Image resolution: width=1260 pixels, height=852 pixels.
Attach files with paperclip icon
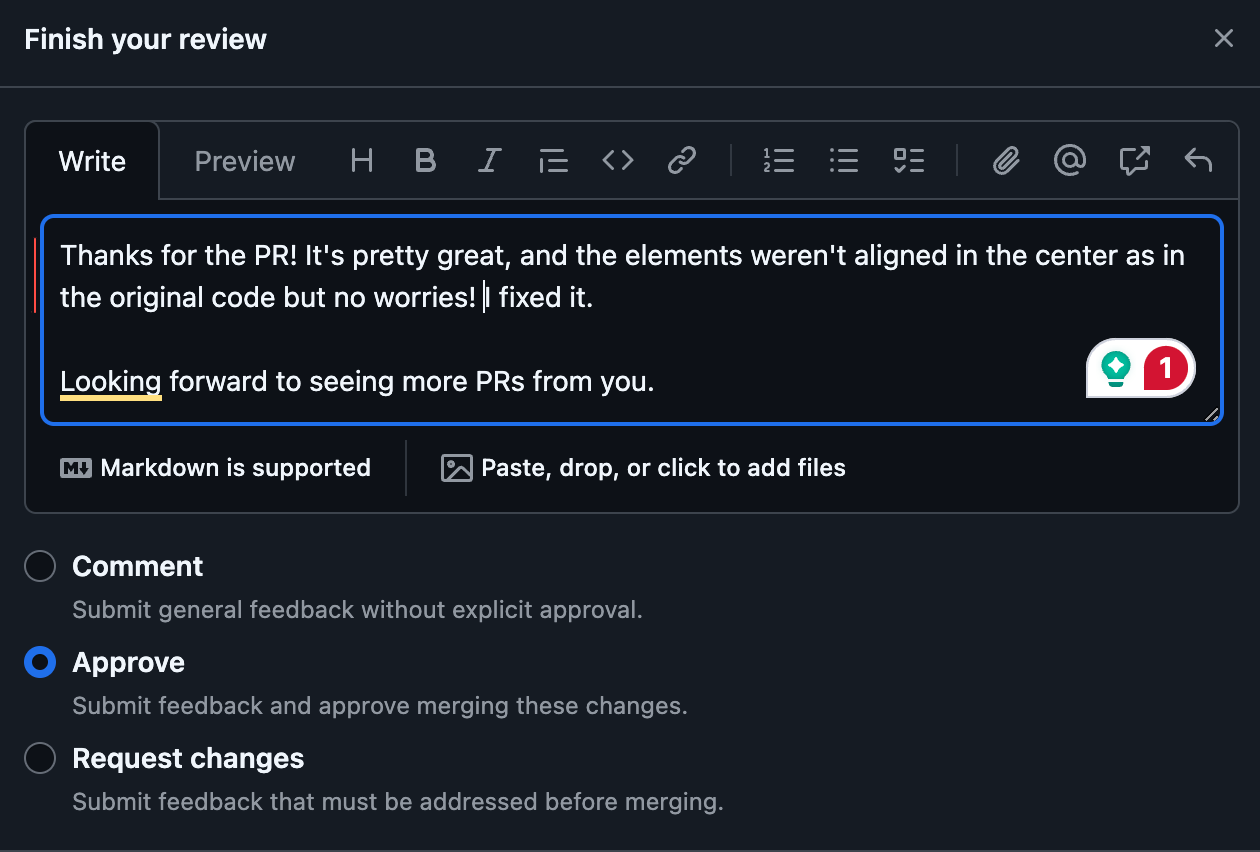point(1006,160)
